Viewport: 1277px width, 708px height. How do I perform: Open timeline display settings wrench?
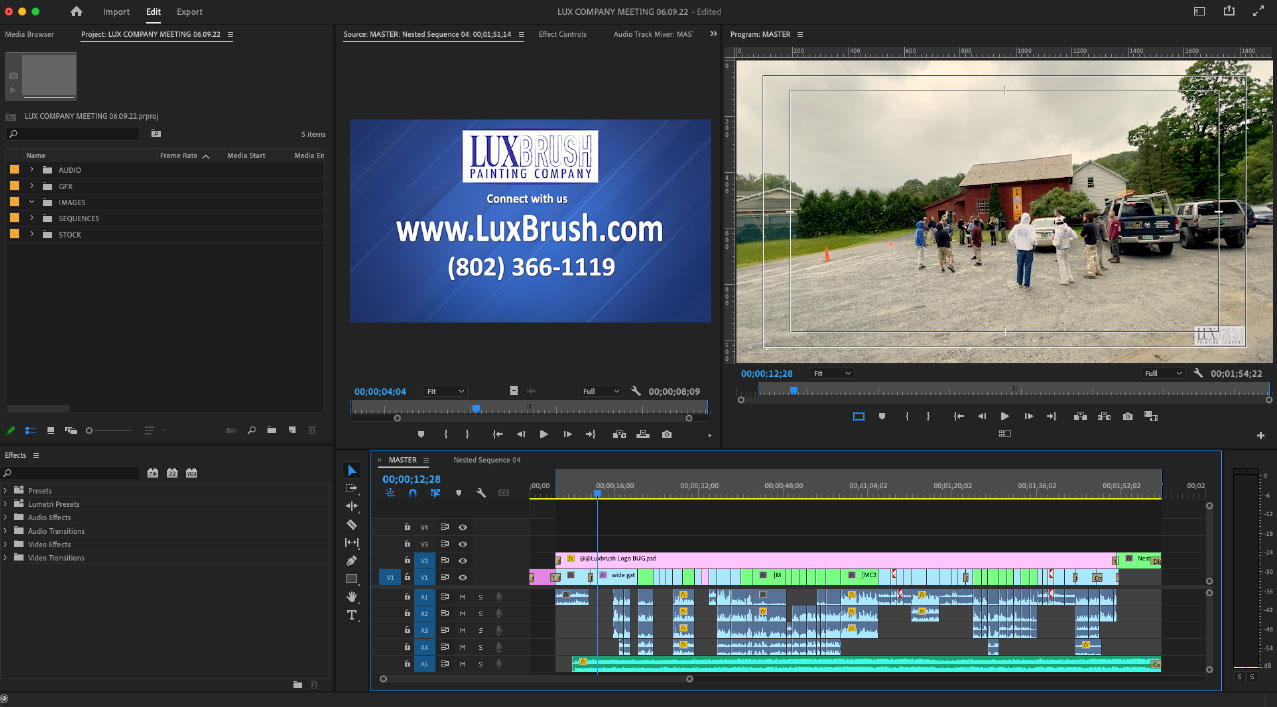481,493
